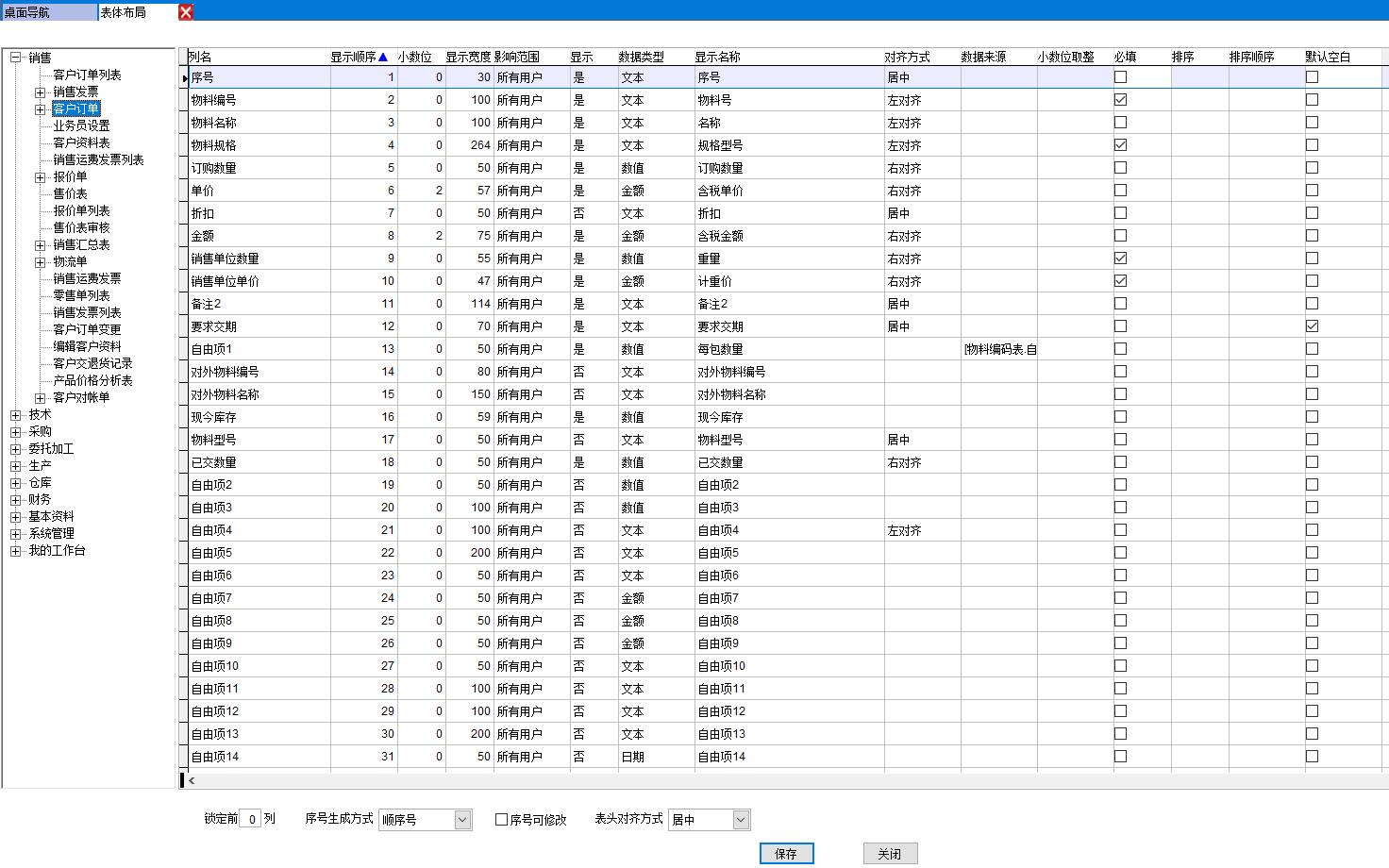Expand the 销售发票 tree node

click(41, 92)
